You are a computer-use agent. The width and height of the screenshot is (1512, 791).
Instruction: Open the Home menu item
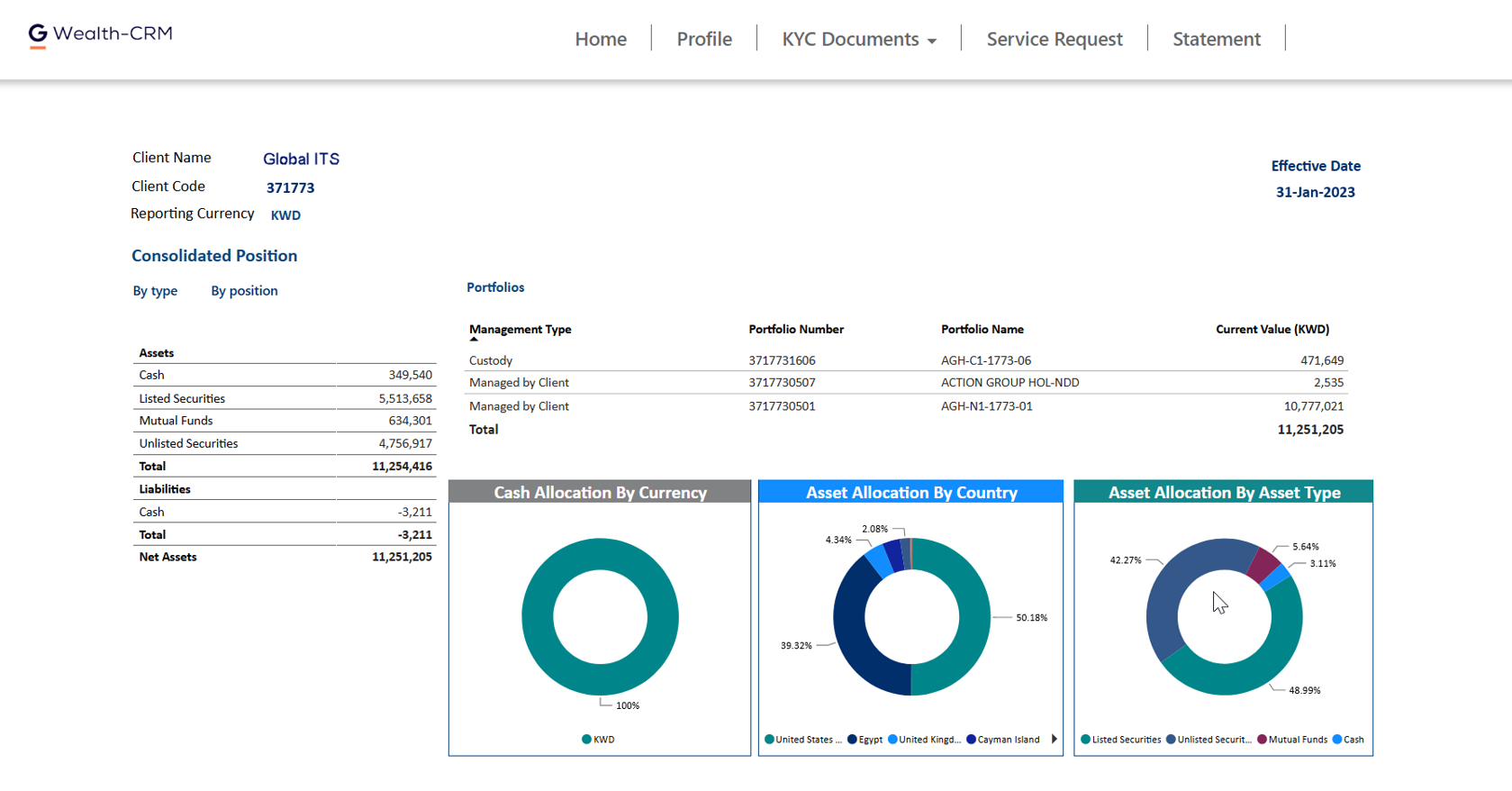point(601,40)
